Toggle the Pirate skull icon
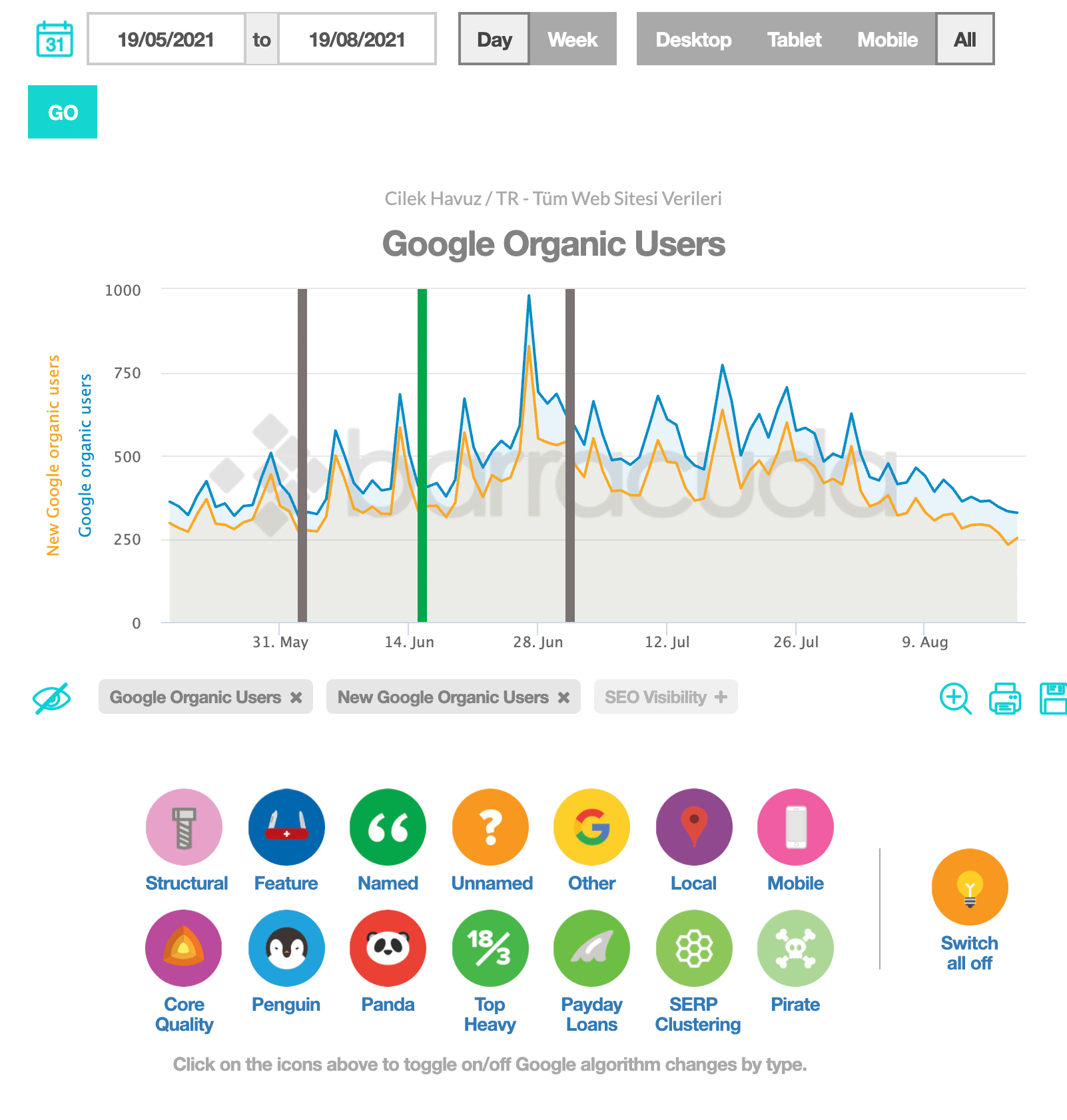The height and width of the screenshot is (1120, 1067). click(x=795, y=948)
